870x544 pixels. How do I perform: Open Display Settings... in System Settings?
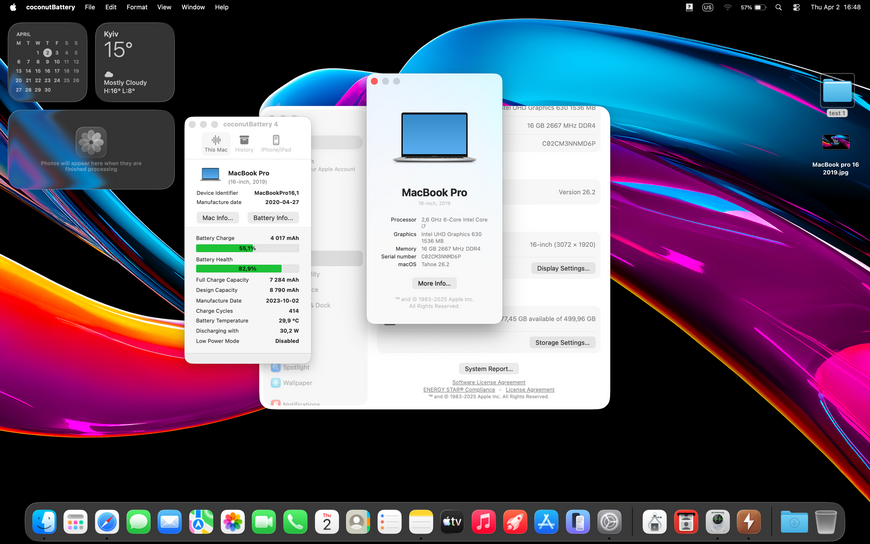coord(563,268)
